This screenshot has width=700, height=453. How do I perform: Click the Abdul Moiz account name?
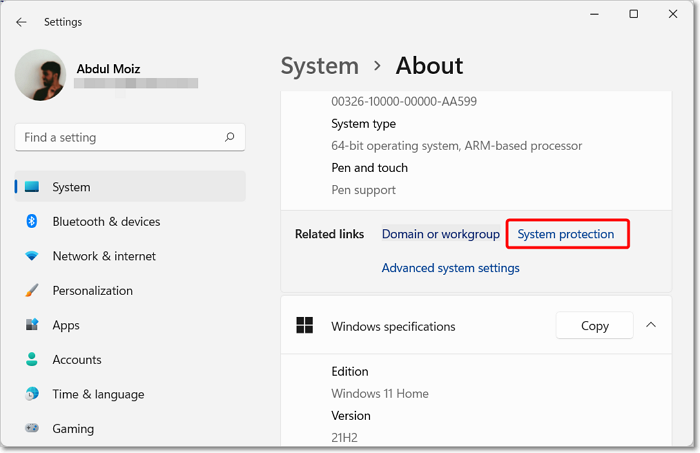108,69
